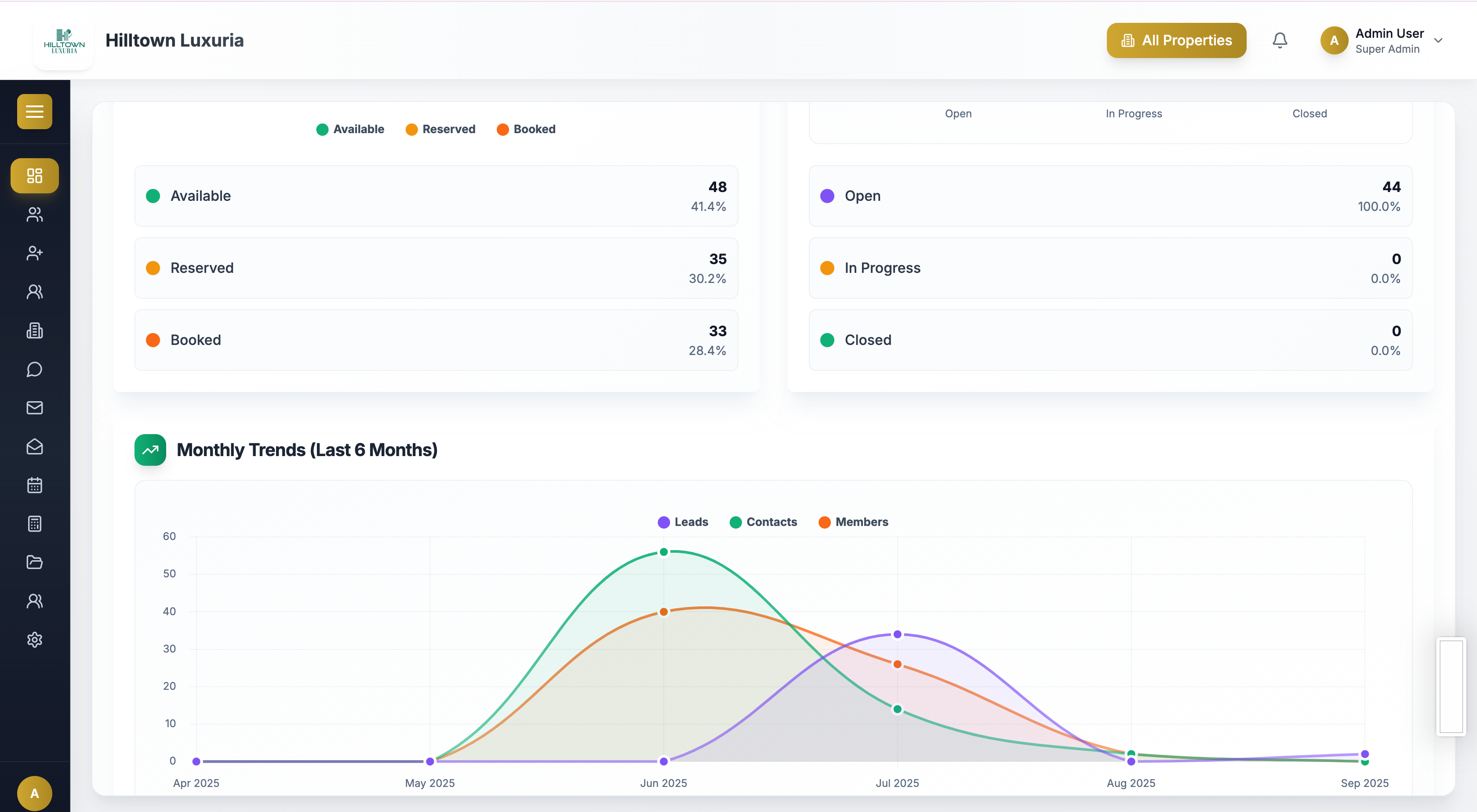Click the hamburger menu icon in sidebar

pyautogui.click(x=34, y=111)
